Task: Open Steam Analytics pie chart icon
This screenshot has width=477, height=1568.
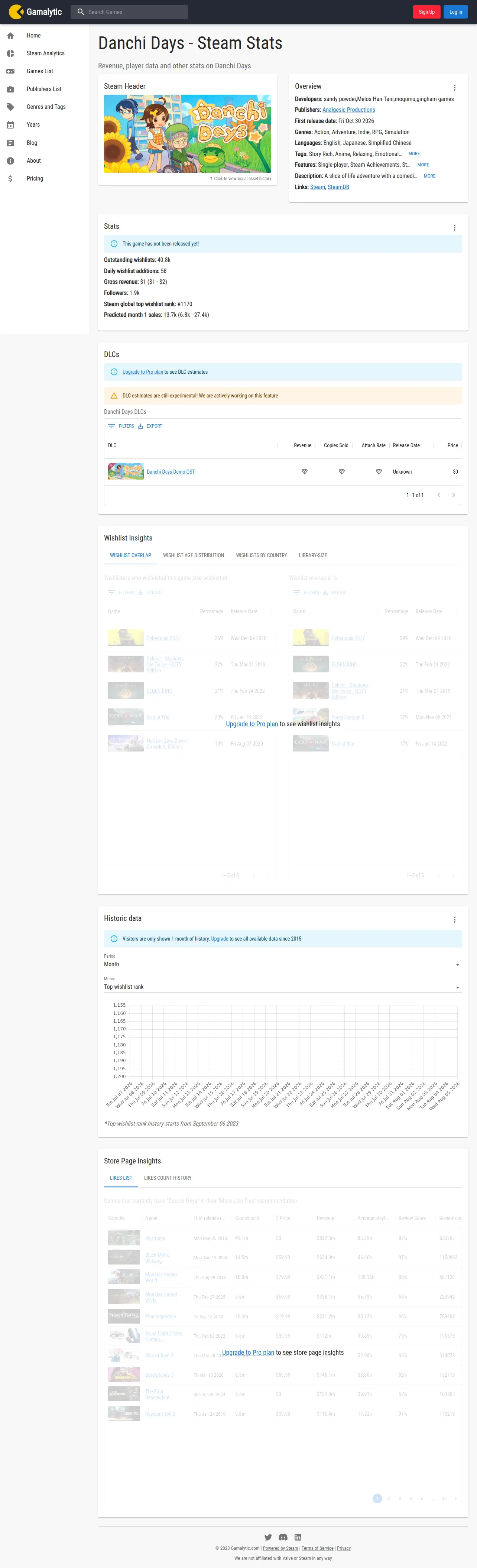Action: (10, 53)
